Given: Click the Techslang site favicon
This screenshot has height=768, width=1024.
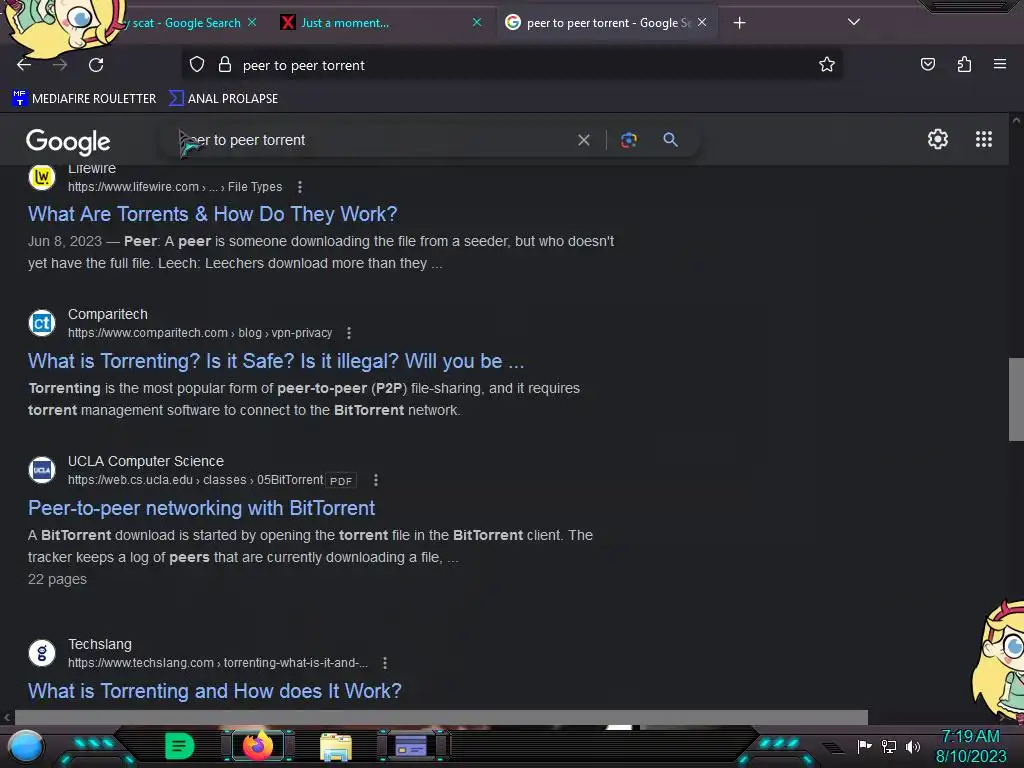Looking at the screenshot, I should (x=42, y=652).
